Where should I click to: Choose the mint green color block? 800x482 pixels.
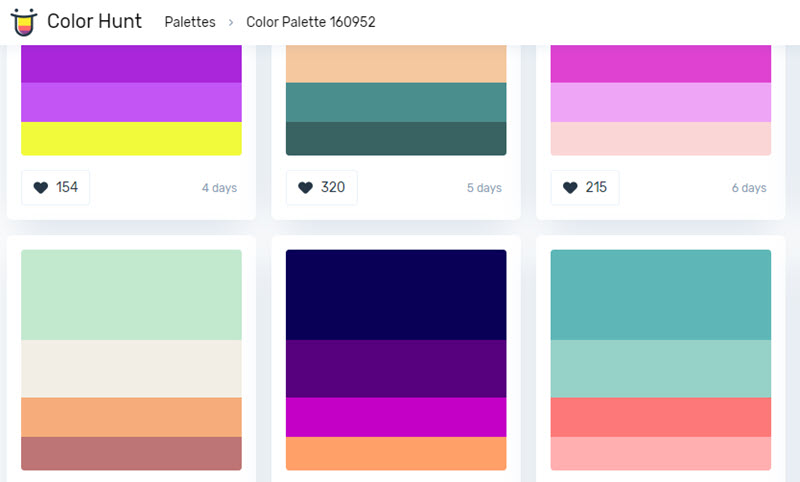tap(131, 294)
